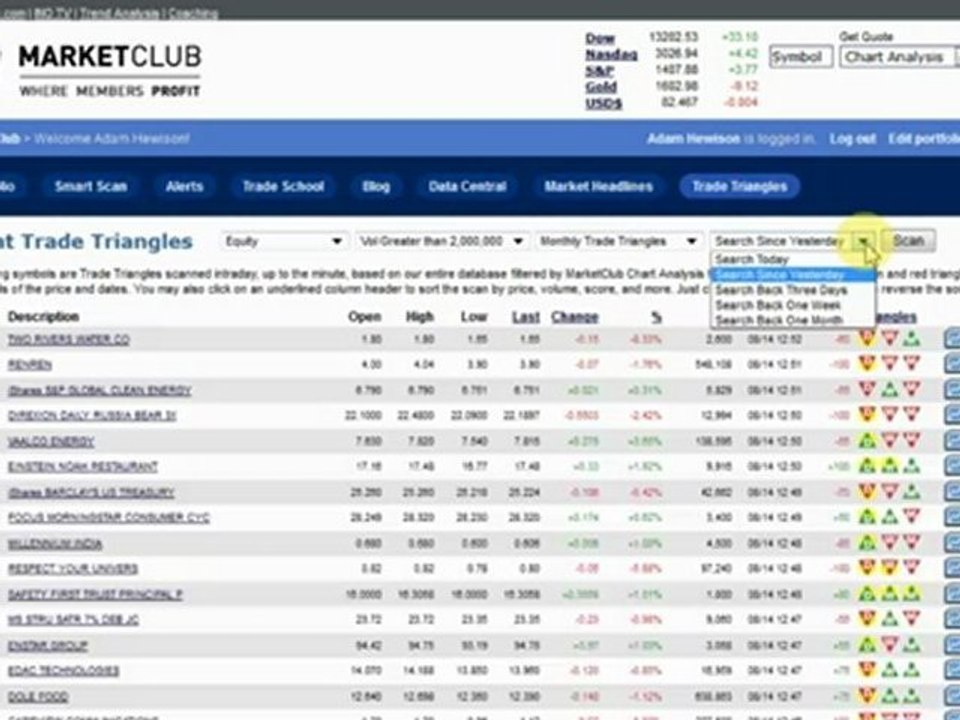
Task: Open the Data Central tab
Action: [x=467, y=186]
